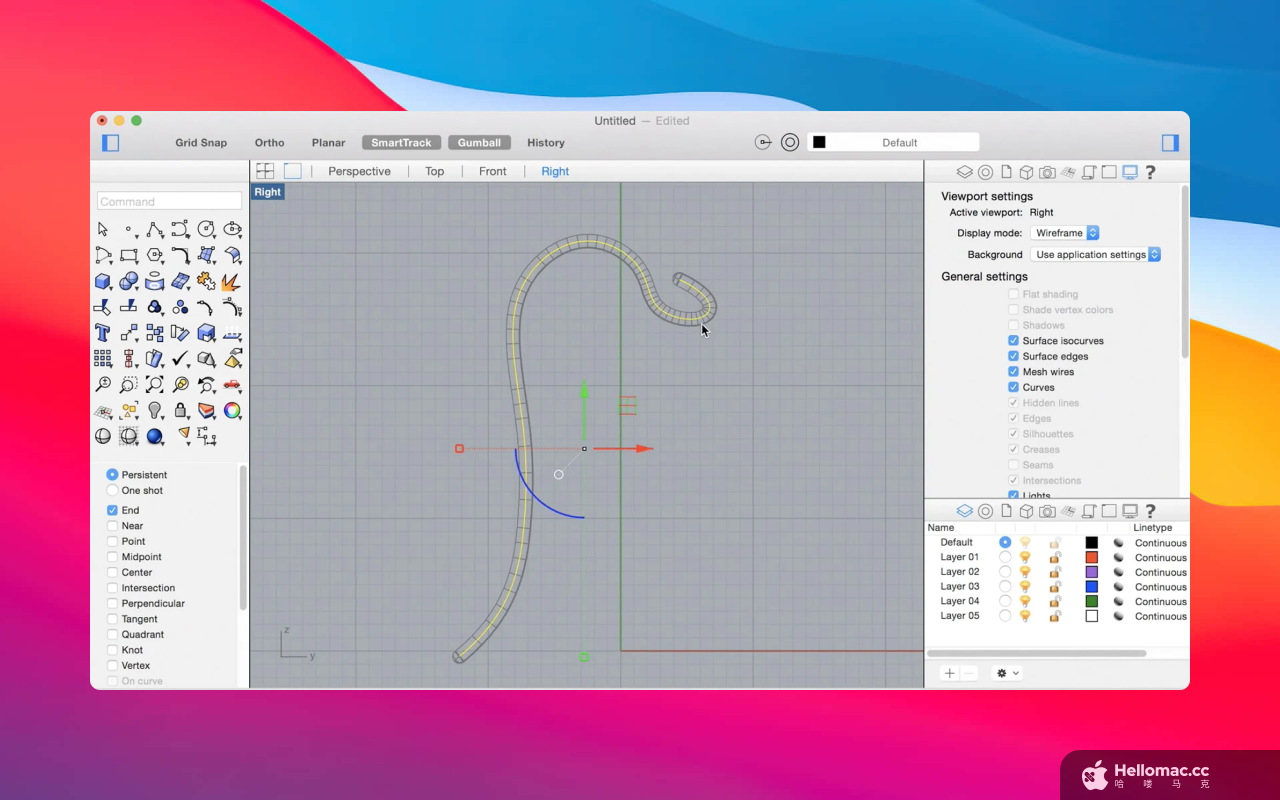This screenshot has height=800, width=1280.
Task: Select the Persistent osnap radio button
Action: [x=112, y=475]
